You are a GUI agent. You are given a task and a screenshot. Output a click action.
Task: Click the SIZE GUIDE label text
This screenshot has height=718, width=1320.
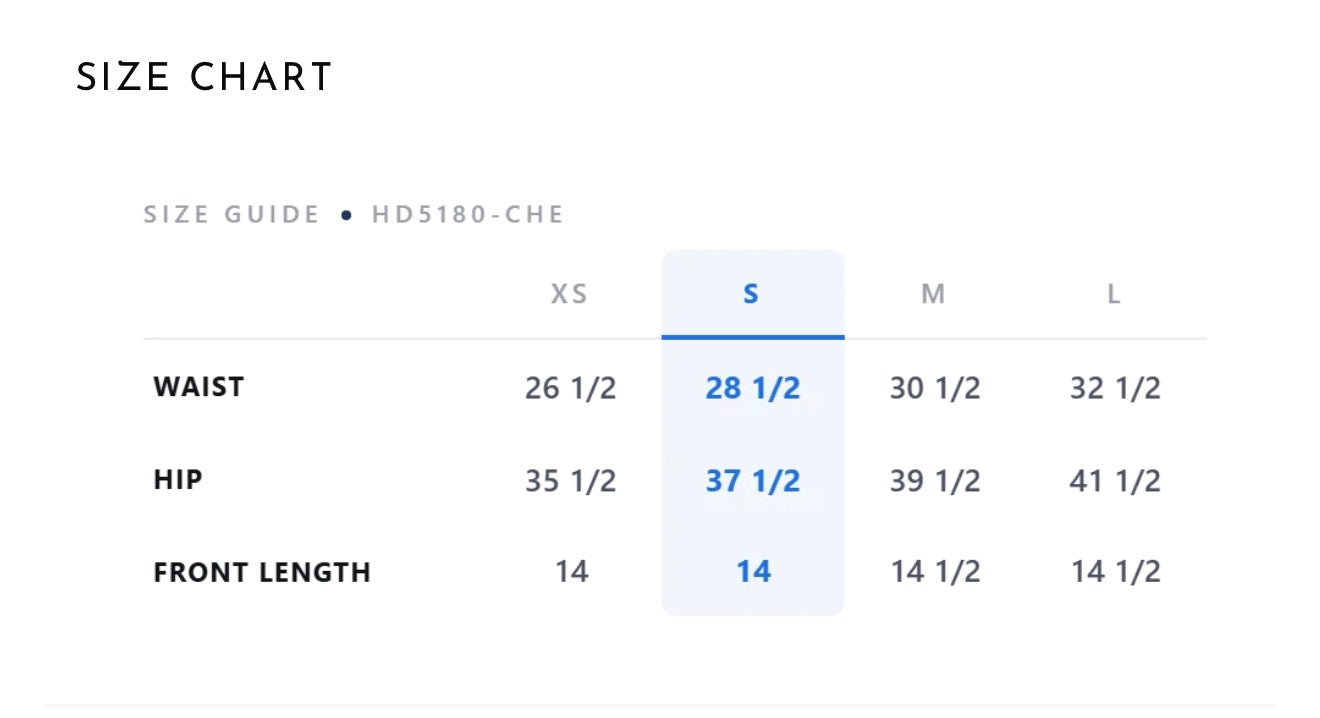point(232,214)
